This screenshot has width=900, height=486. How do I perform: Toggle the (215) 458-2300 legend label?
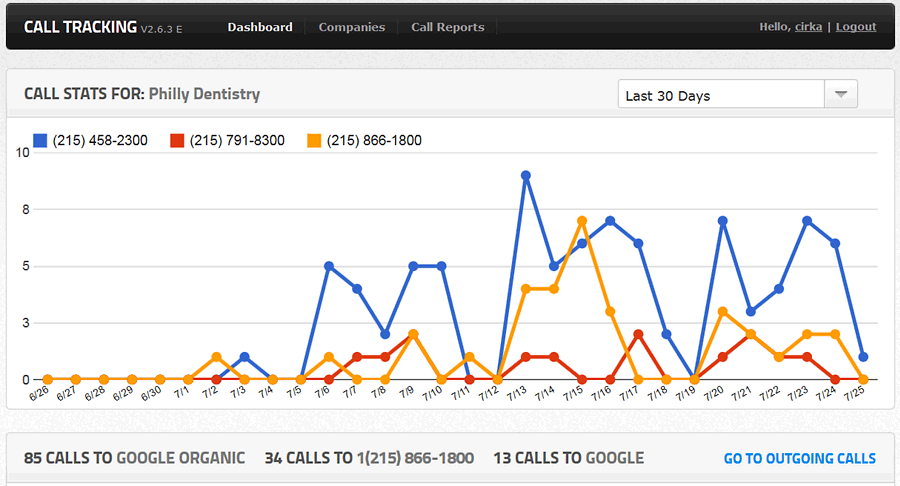click(x=100, y=141)
